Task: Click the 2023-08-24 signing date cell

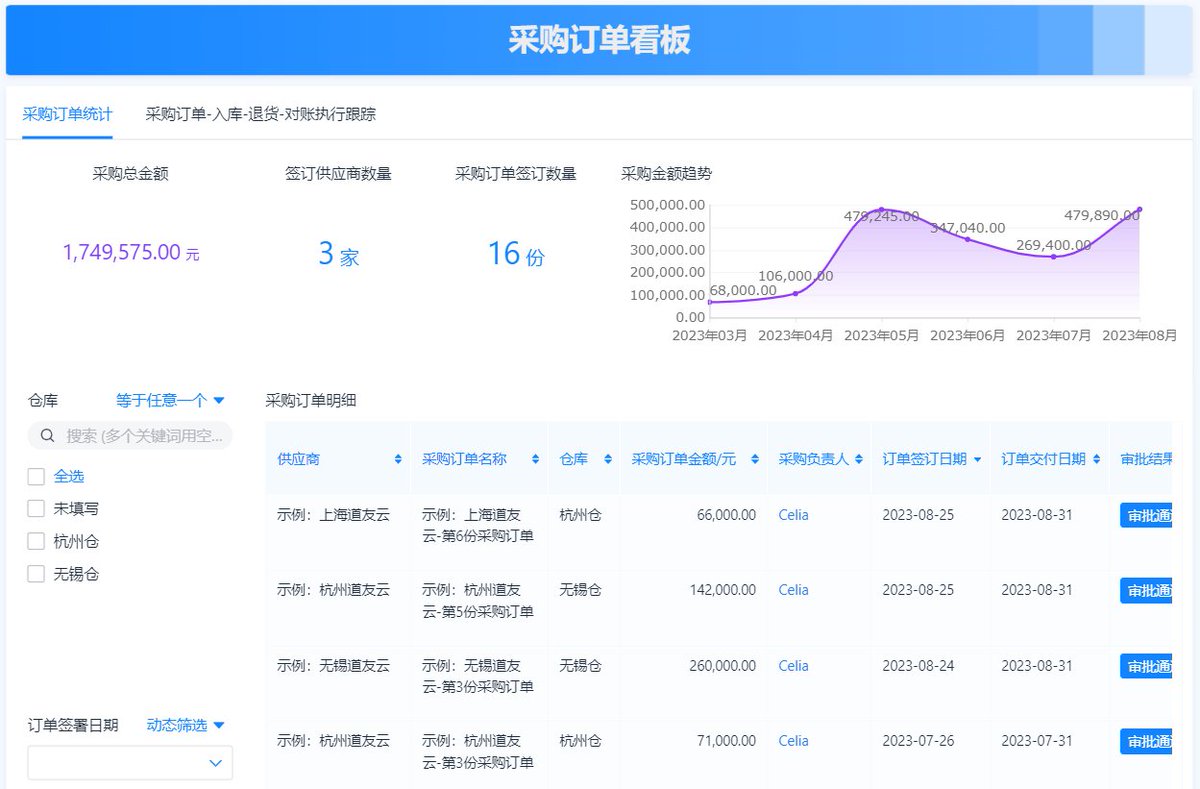Action: point(917,666)
